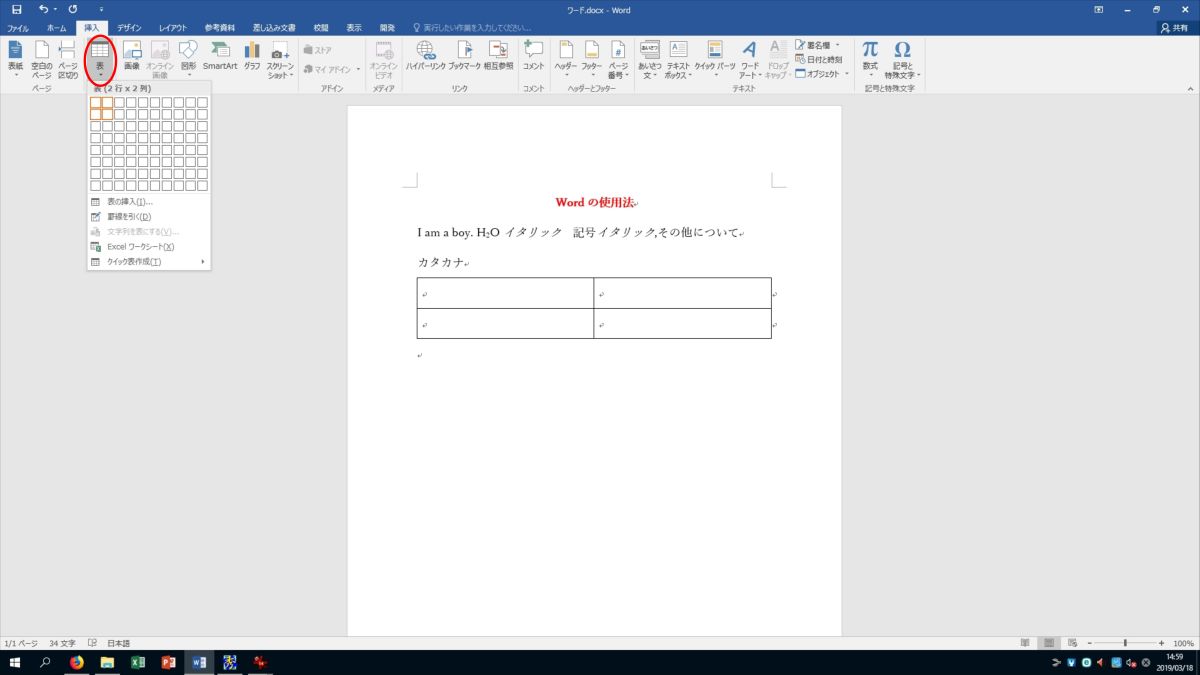Click the zoom in plus button
This screenshot has height=675, width=1200.
pyautogui.click(x=1161, y=643)
